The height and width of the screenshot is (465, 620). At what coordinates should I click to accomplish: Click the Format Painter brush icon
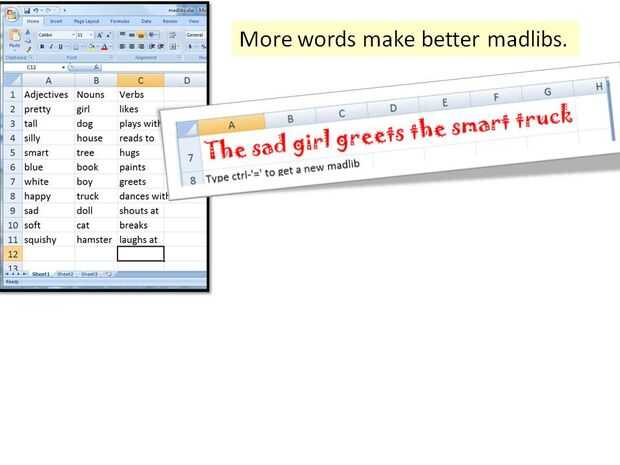tap(28, 49)
